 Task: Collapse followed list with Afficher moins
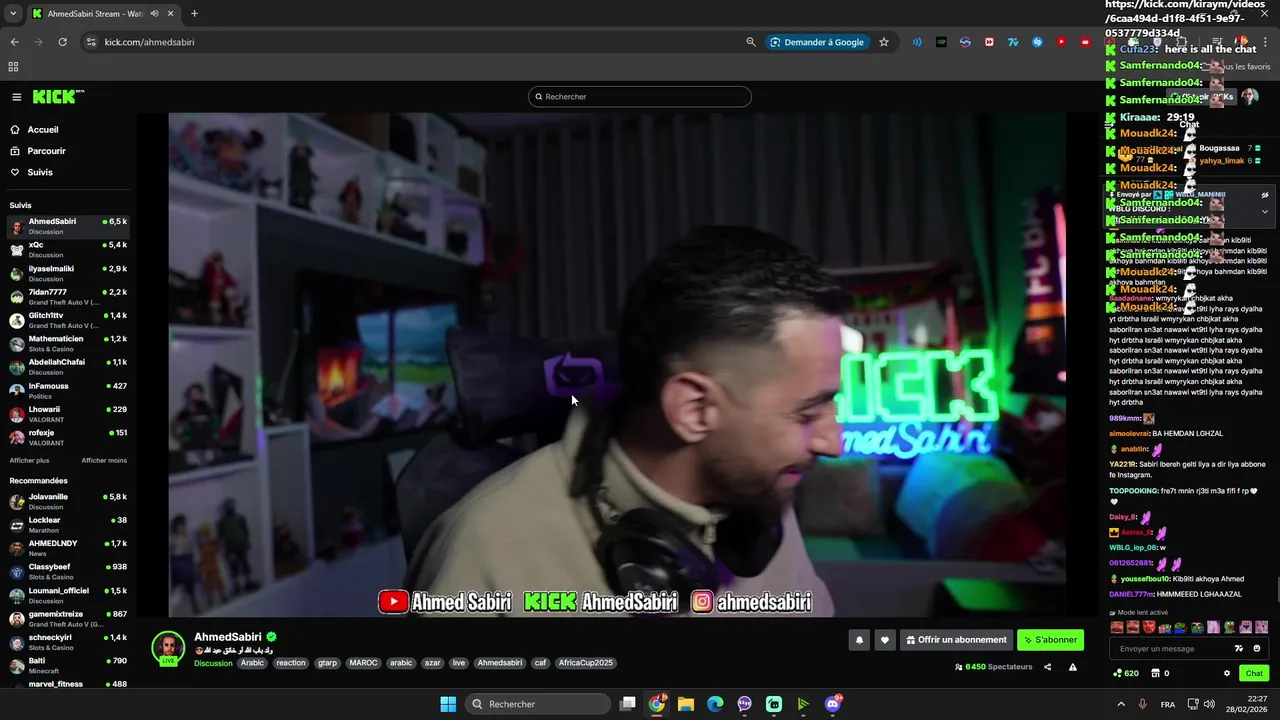[104, 461]
